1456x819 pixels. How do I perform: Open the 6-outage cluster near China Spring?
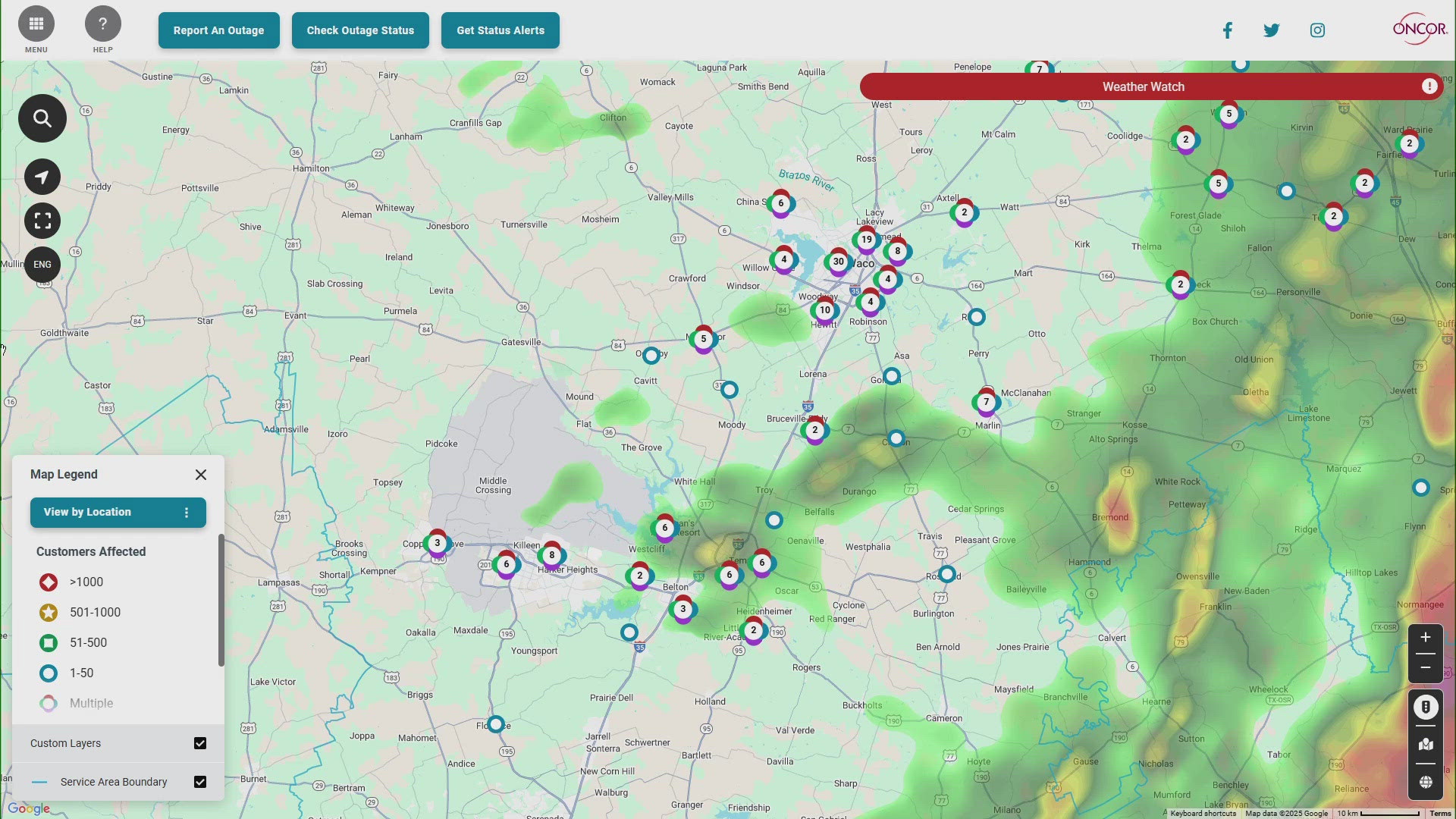pos(780,203)
